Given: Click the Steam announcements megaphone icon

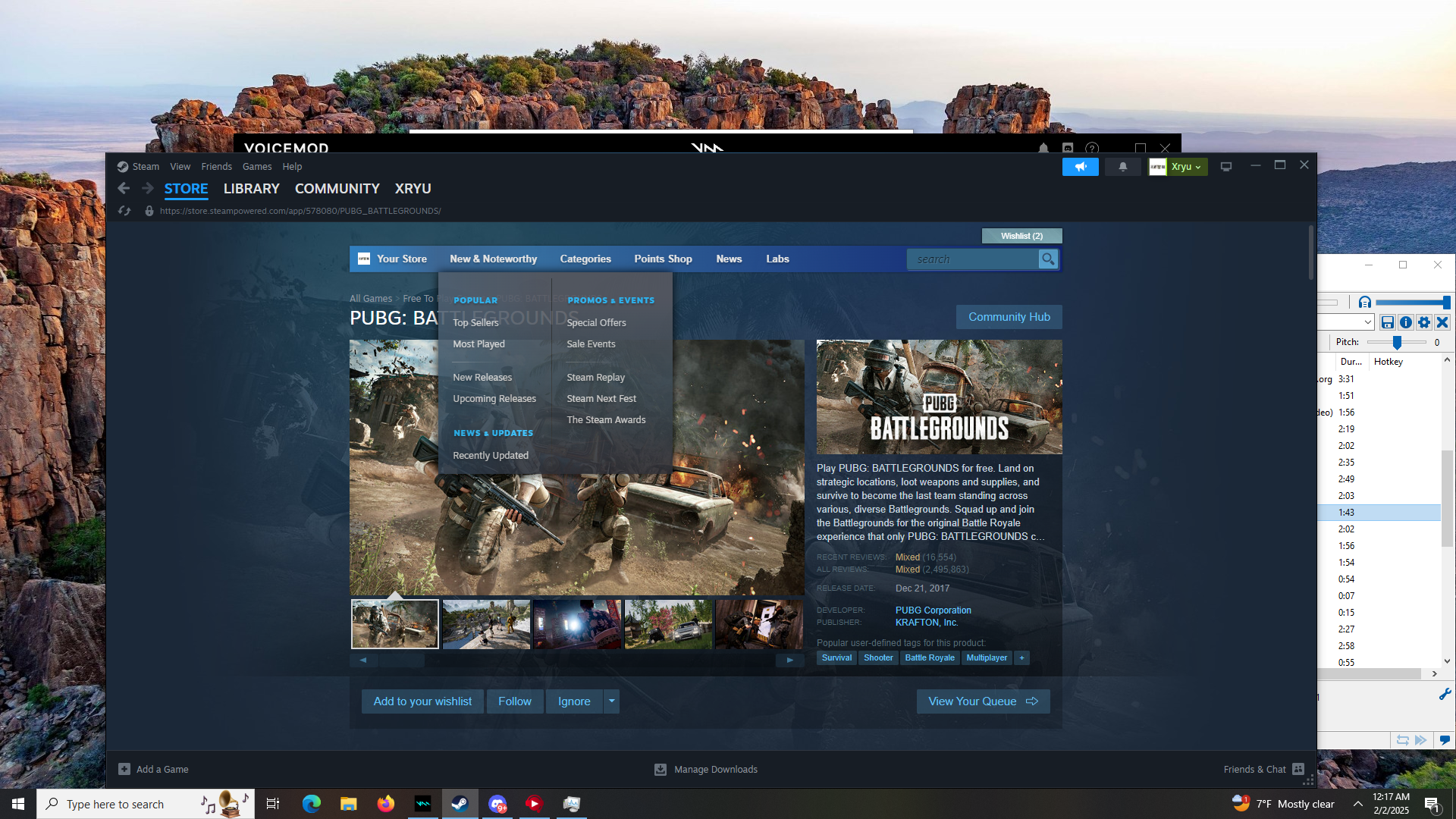Looking at the screenshot, I should (x=1080, y=167).
